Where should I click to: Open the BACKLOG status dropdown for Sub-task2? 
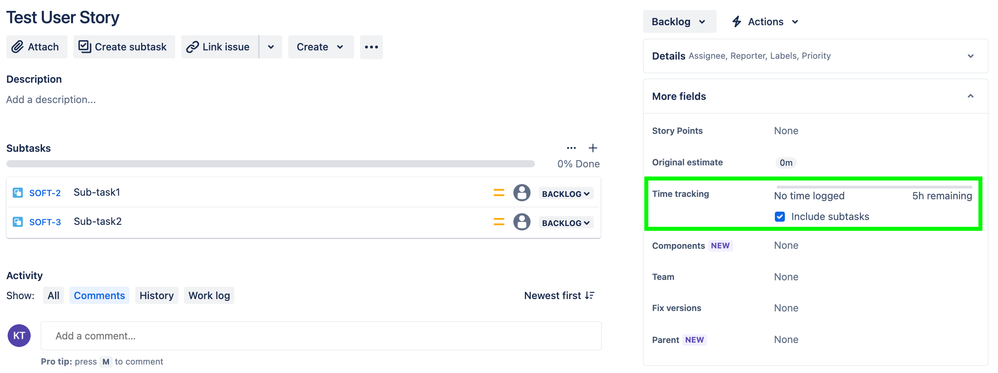(566, 223)
